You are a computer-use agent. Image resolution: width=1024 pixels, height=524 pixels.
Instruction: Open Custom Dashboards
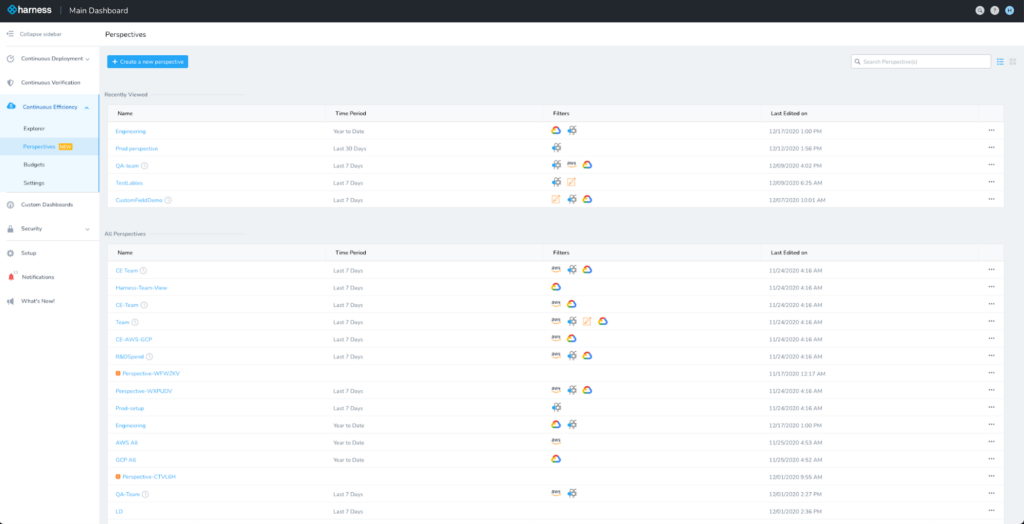[47, 205]
